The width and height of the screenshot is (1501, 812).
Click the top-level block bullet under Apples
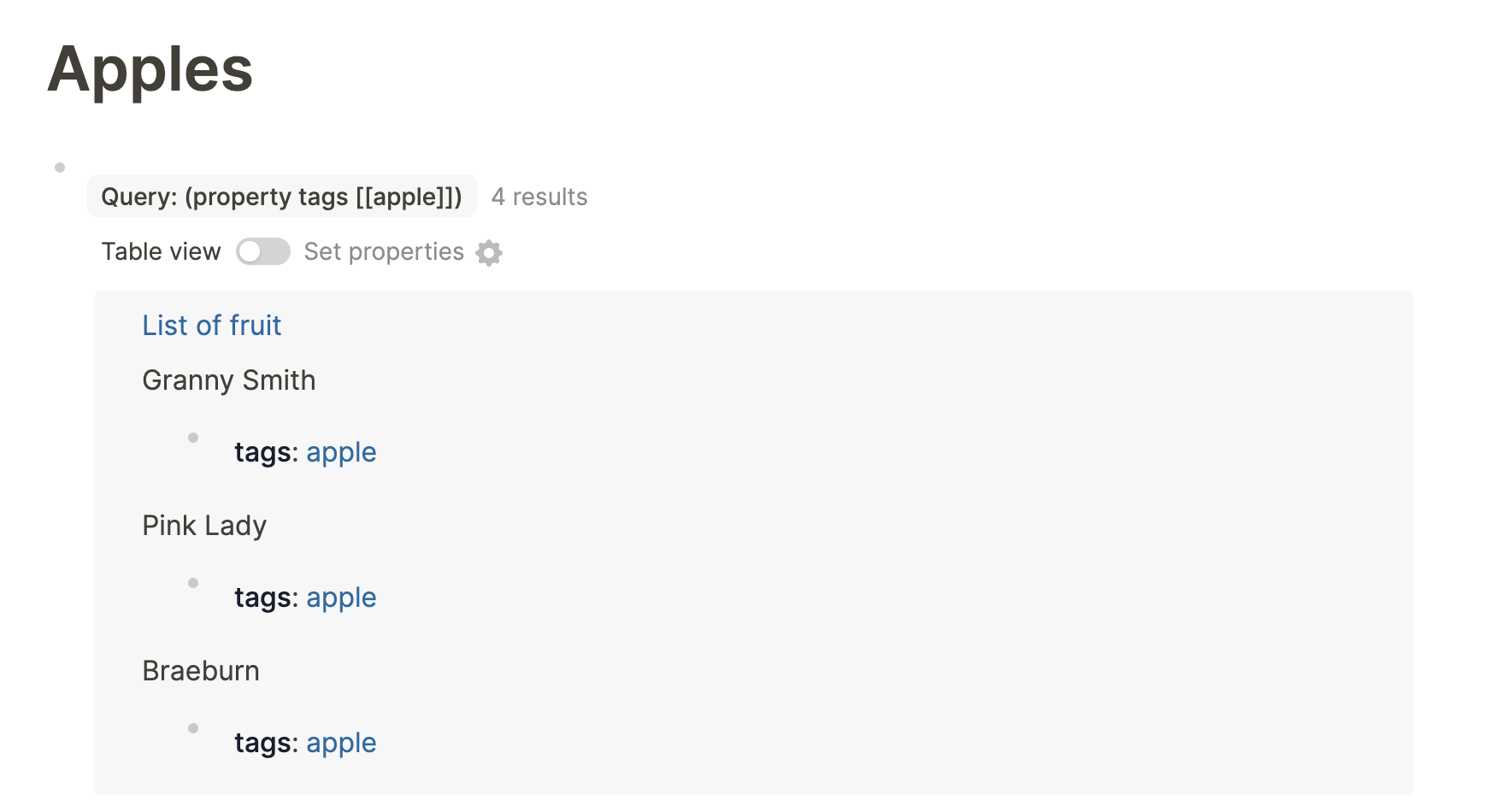pyautogui.click(x=58, y=167)
